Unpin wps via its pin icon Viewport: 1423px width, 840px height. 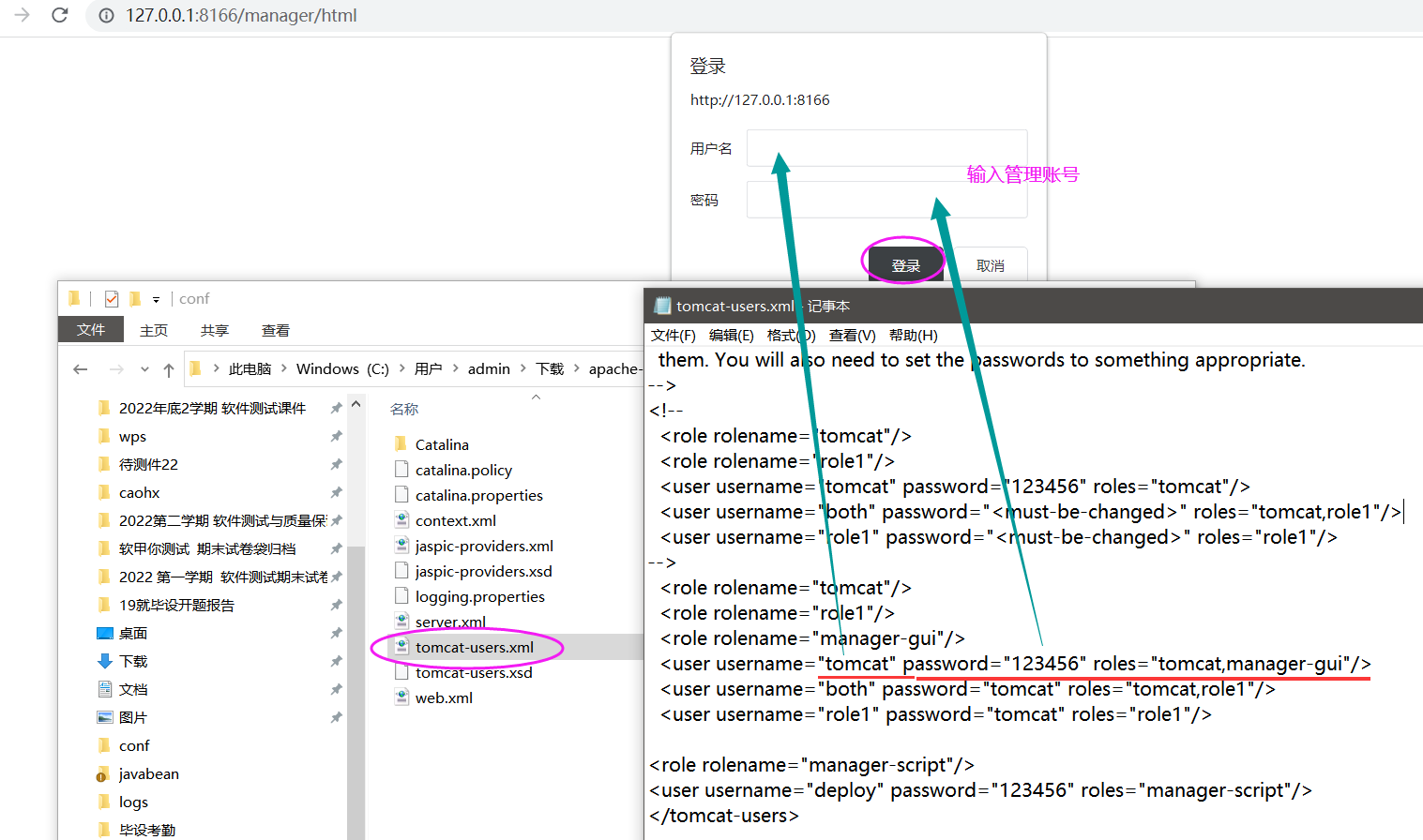click(x=336, y=436)
